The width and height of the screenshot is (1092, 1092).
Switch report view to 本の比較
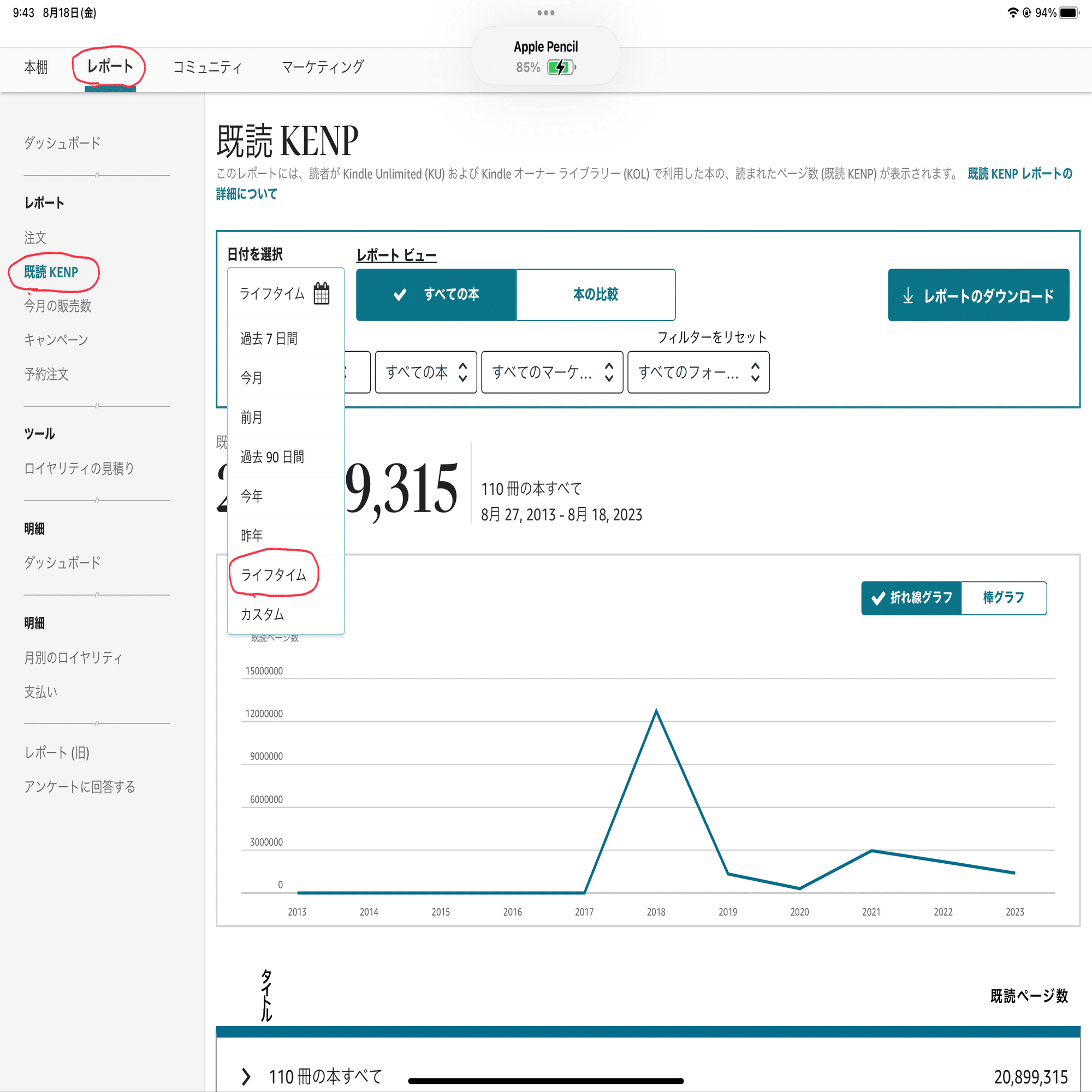pyautogui.click(x=596, y=294)
